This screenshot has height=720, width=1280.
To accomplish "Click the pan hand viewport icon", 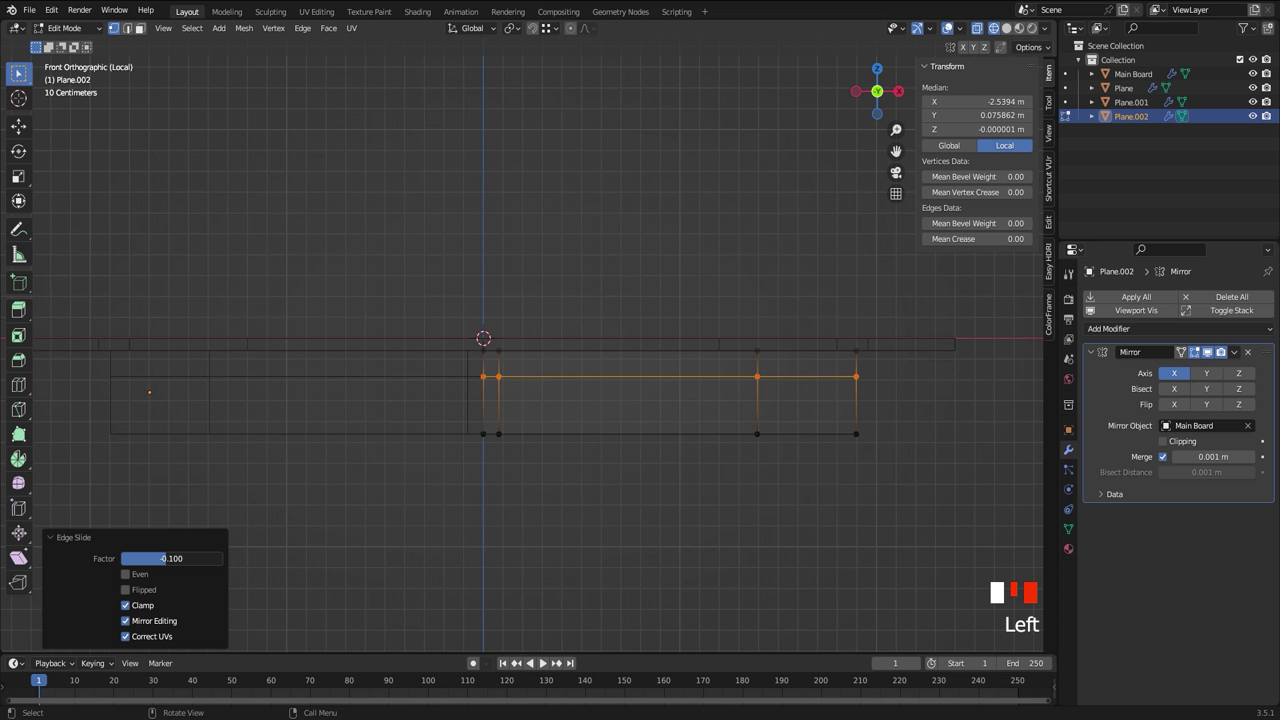I will [896, 151].
